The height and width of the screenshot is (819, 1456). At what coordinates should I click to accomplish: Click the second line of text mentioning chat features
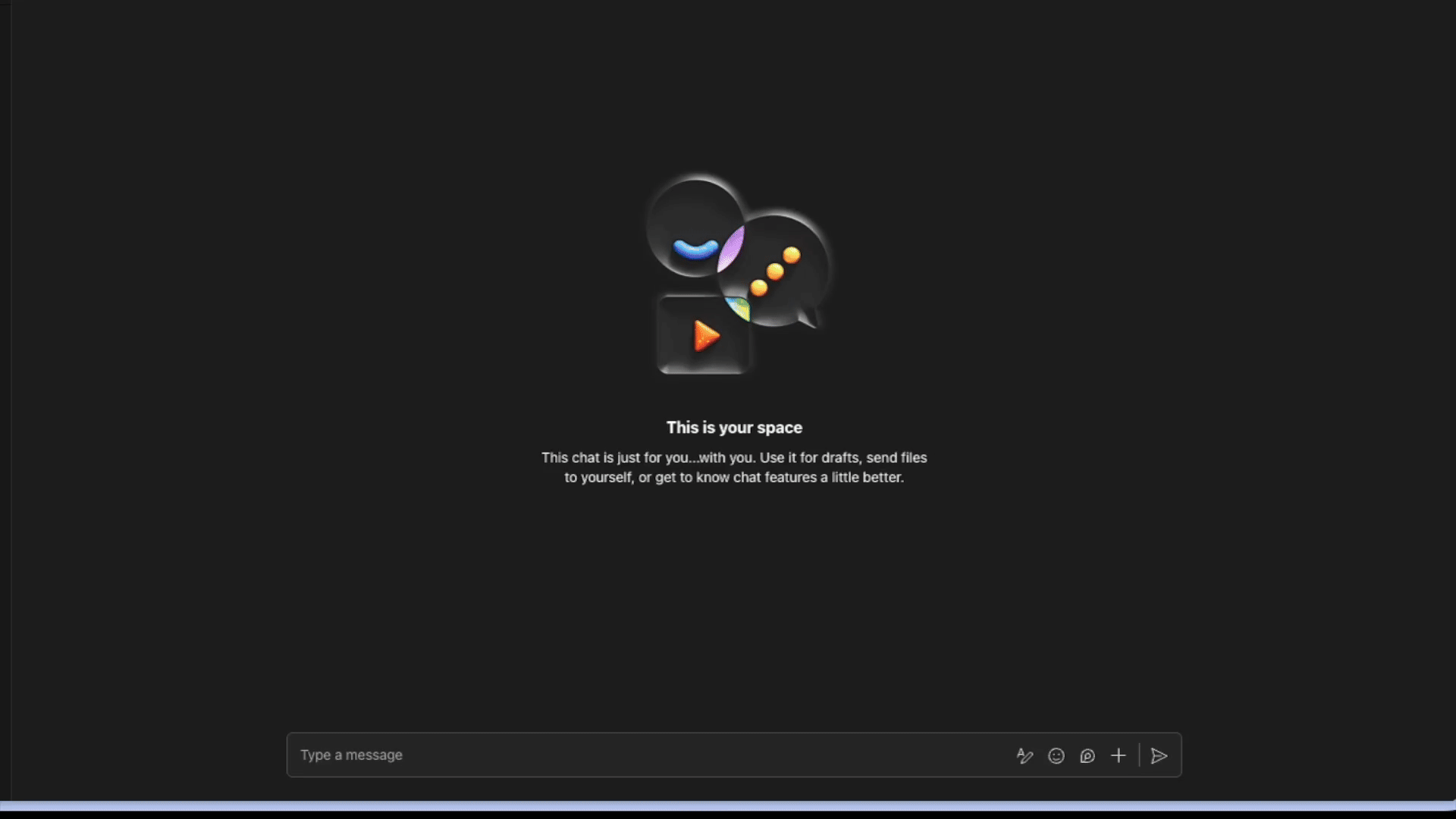[x=734, y=478]
